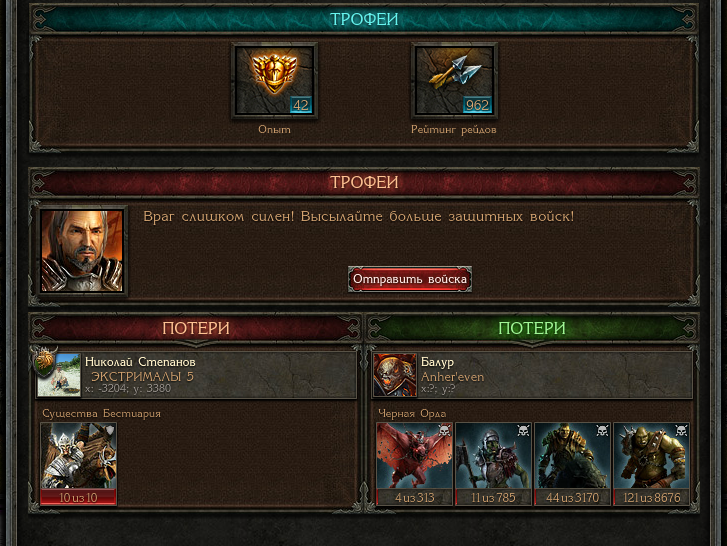Open the grey-haired commander portrait
Image resolution: width=727 pixels, height=546 pixels.
82,251
